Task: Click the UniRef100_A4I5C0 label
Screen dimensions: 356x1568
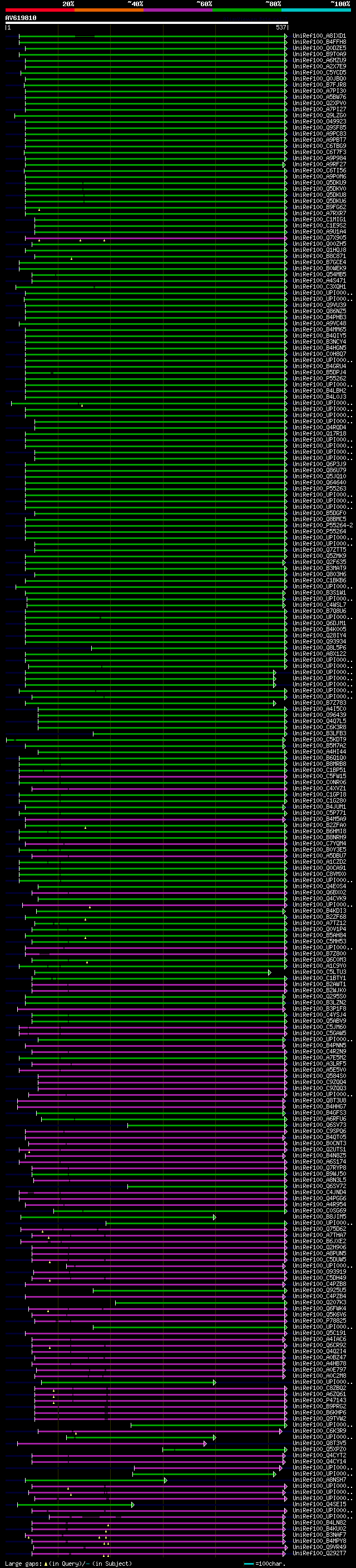Action: click(x=319, y=709)
